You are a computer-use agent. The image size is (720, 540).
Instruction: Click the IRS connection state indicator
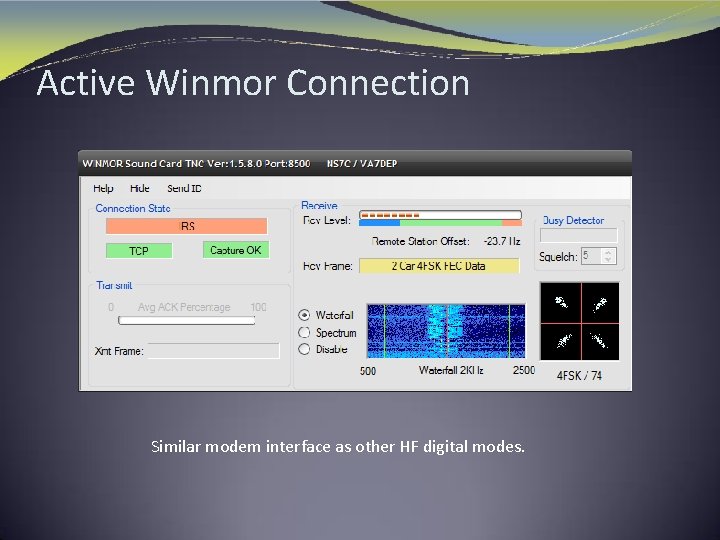pyautogui.click(x=186, y=226)
